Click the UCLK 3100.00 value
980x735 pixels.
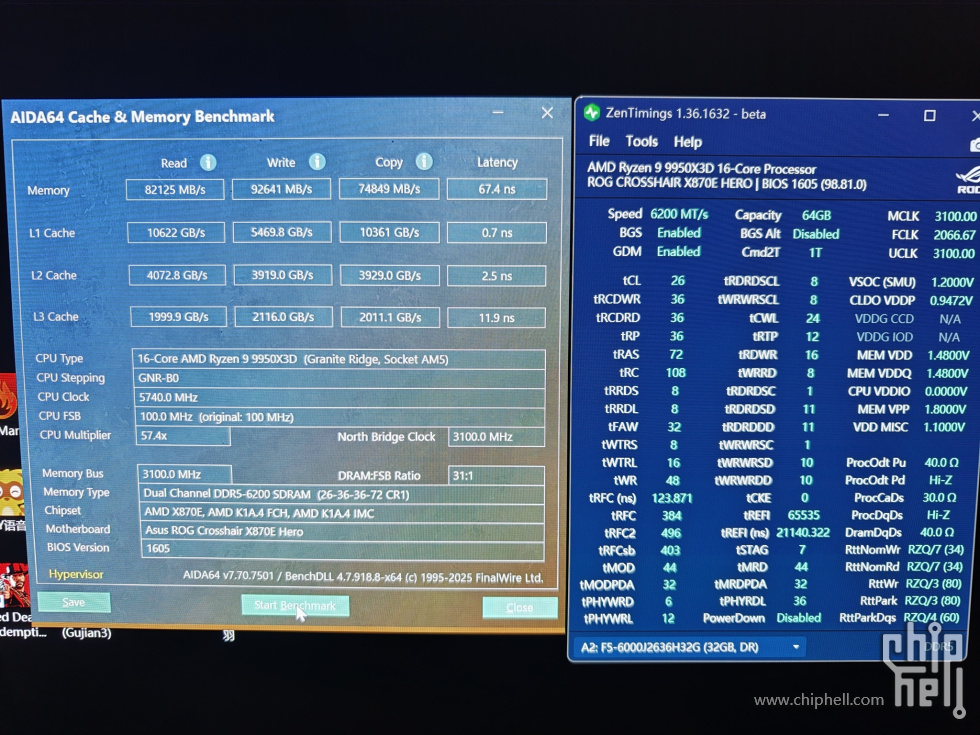(x=954, y=254)
